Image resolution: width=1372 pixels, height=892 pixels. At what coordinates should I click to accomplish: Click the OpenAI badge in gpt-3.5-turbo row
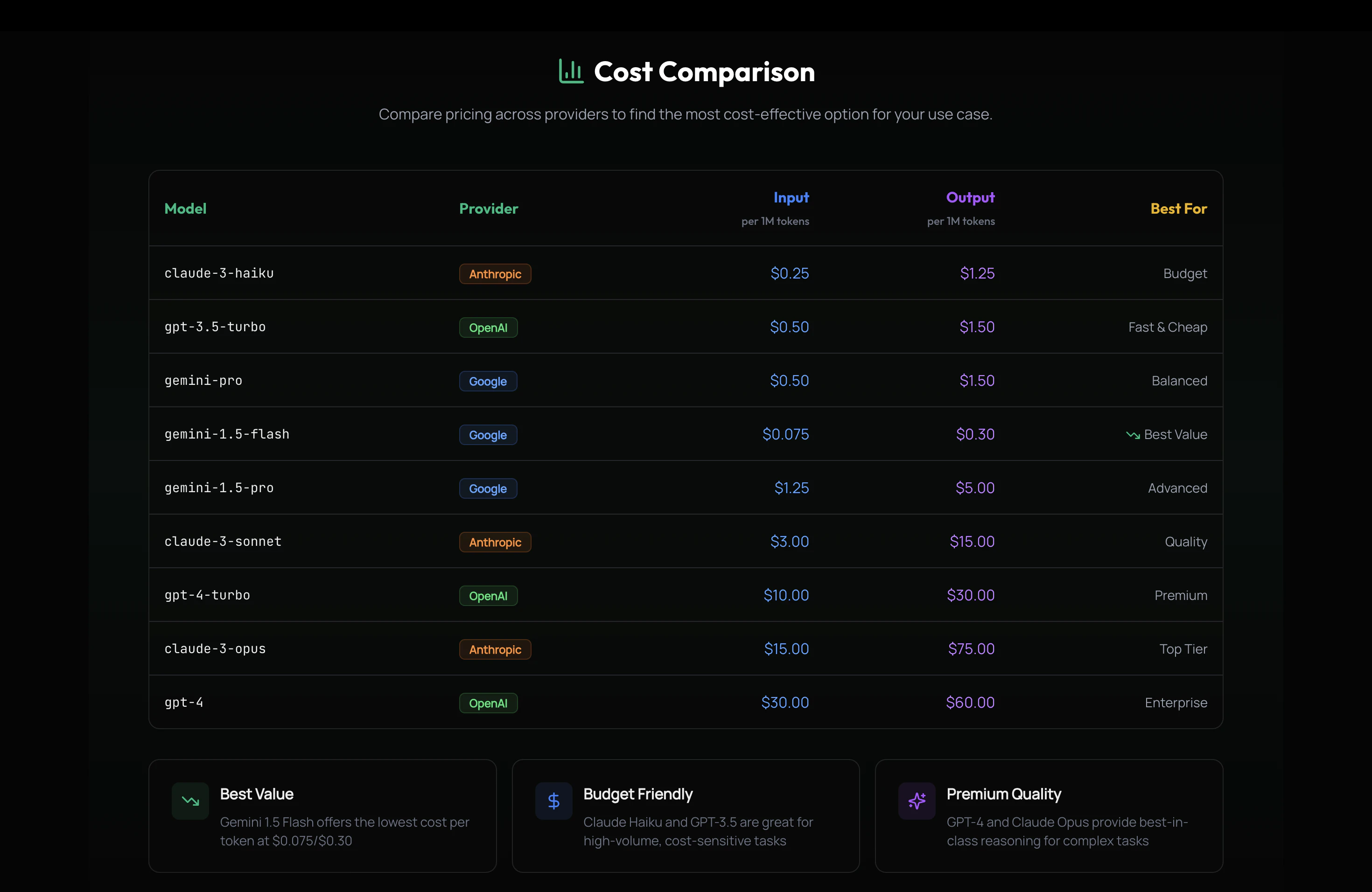488,328
